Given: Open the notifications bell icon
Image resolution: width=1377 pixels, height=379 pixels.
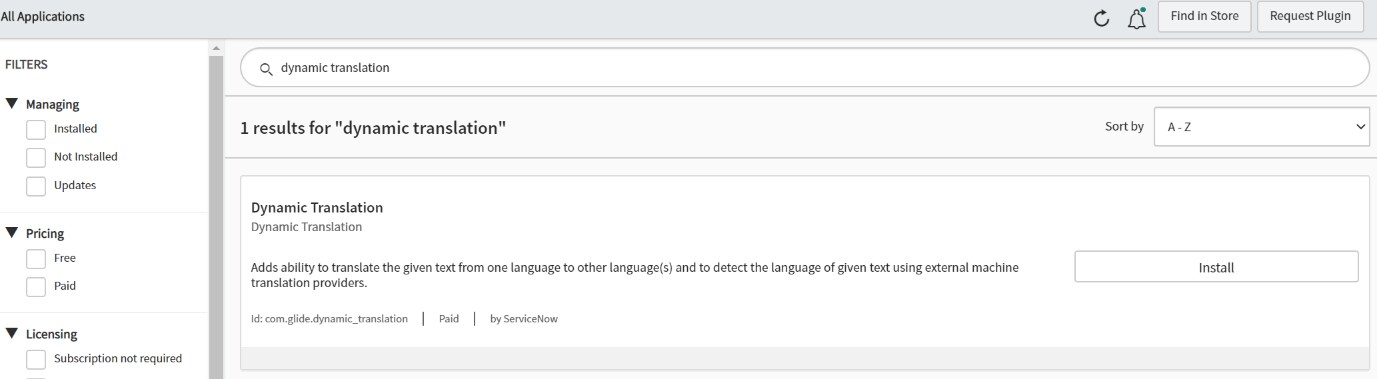Looking at the screenshot, I should coord(1136,17).
